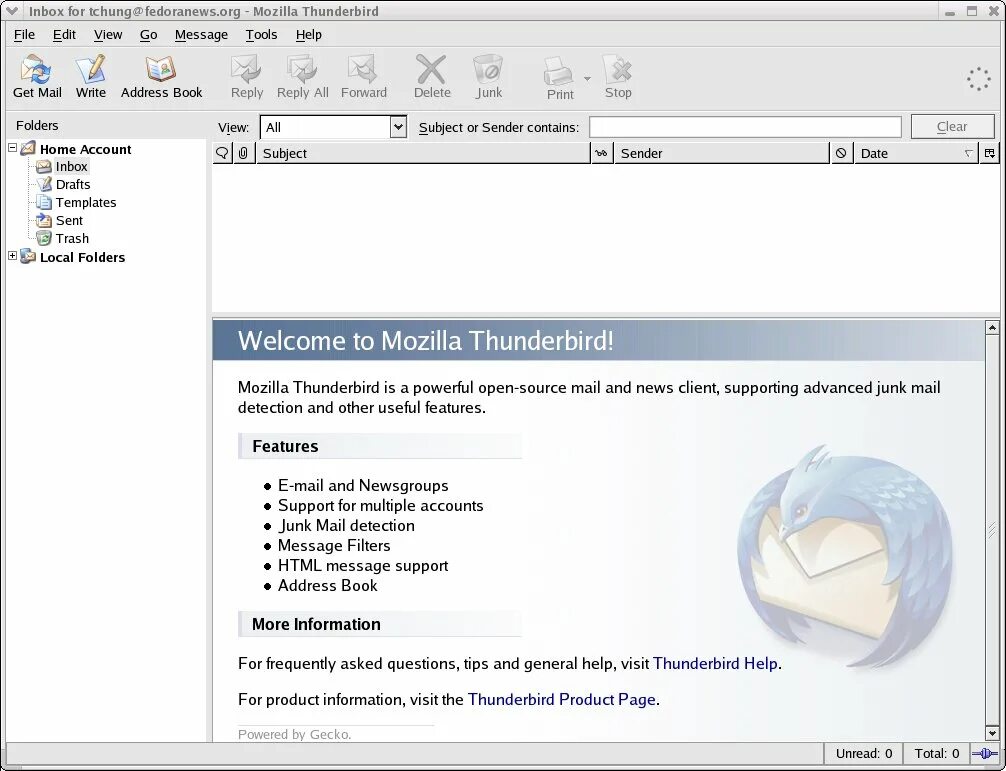Click the Folders pane header
Image resolution: width=1006 pixels, height=771 pixels.
click(37, 125)
